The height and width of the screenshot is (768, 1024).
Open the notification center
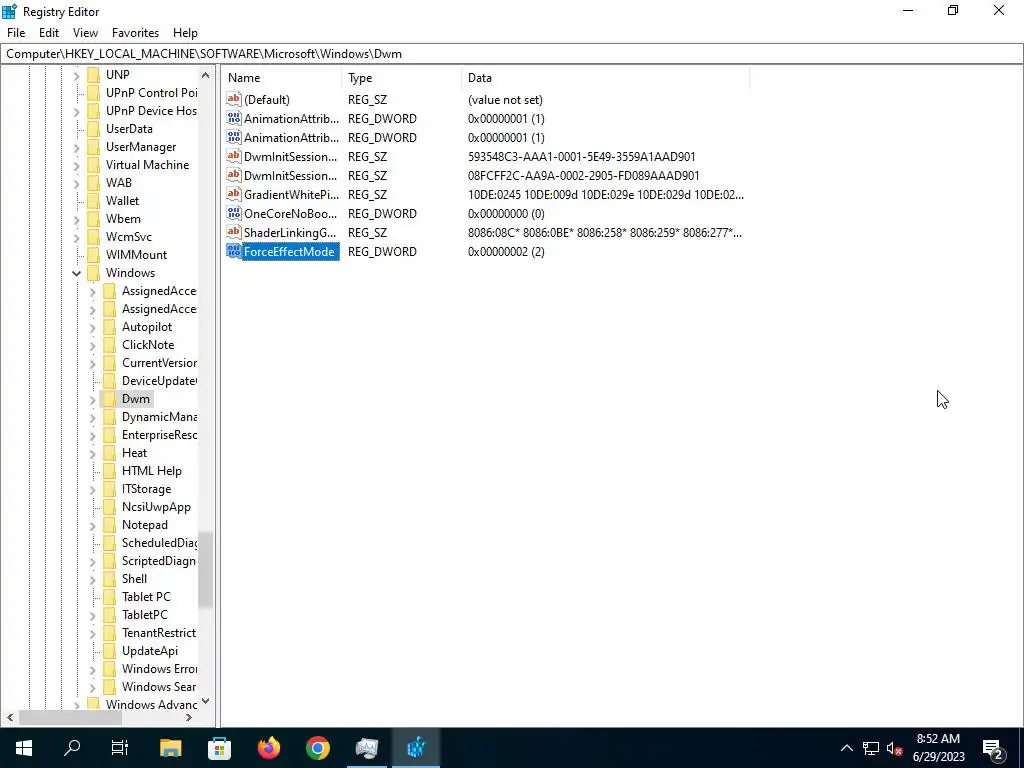(x=993, y=748)
